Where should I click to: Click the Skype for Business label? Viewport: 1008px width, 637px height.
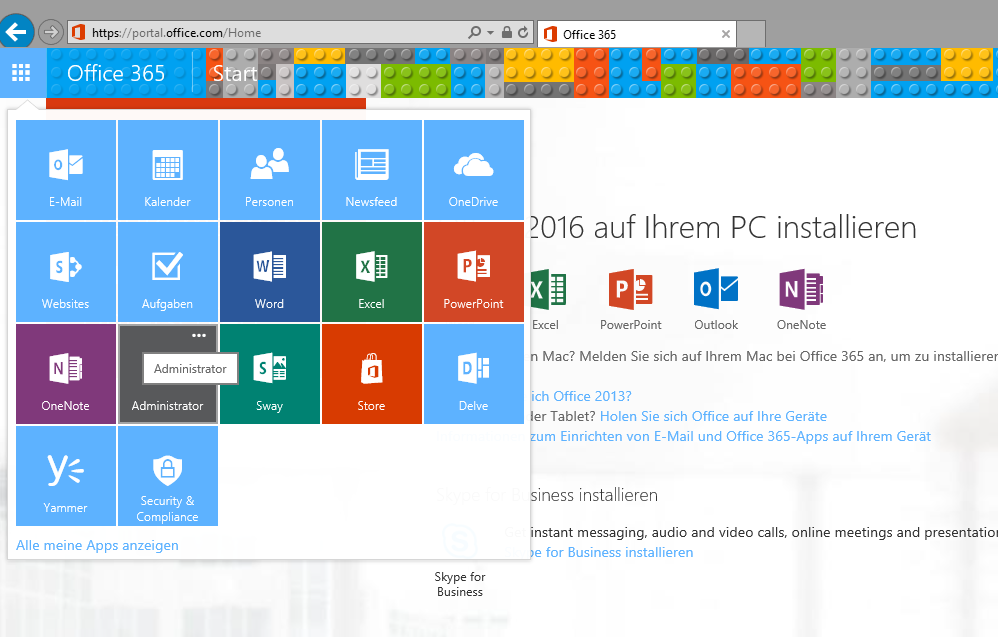pos(460,584)
